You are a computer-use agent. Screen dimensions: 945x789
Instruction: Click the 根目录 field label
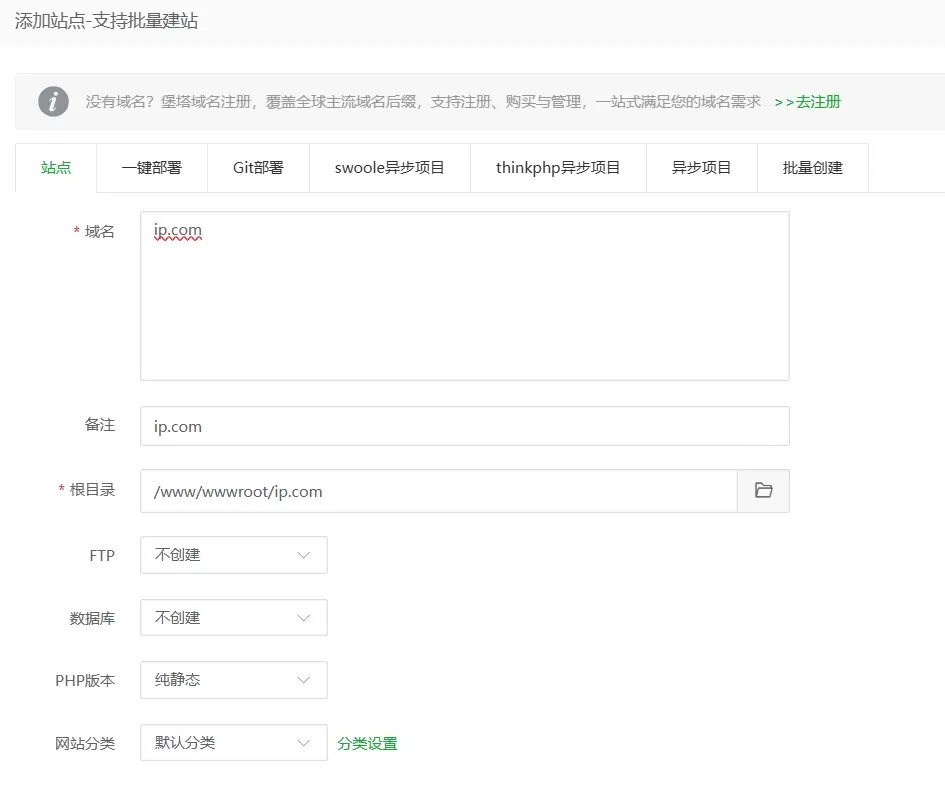click(x=92, y=489)
